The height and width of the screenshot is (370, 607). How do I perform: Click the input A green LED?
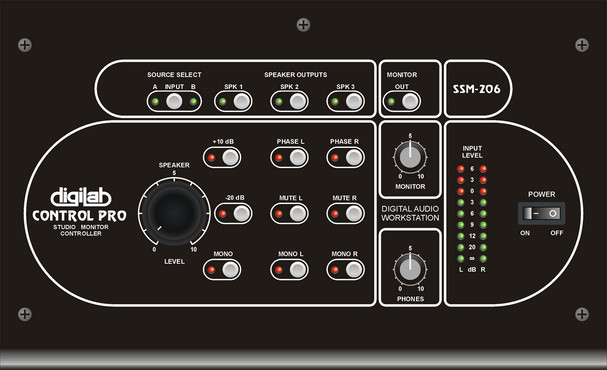[x=155, y=102]
